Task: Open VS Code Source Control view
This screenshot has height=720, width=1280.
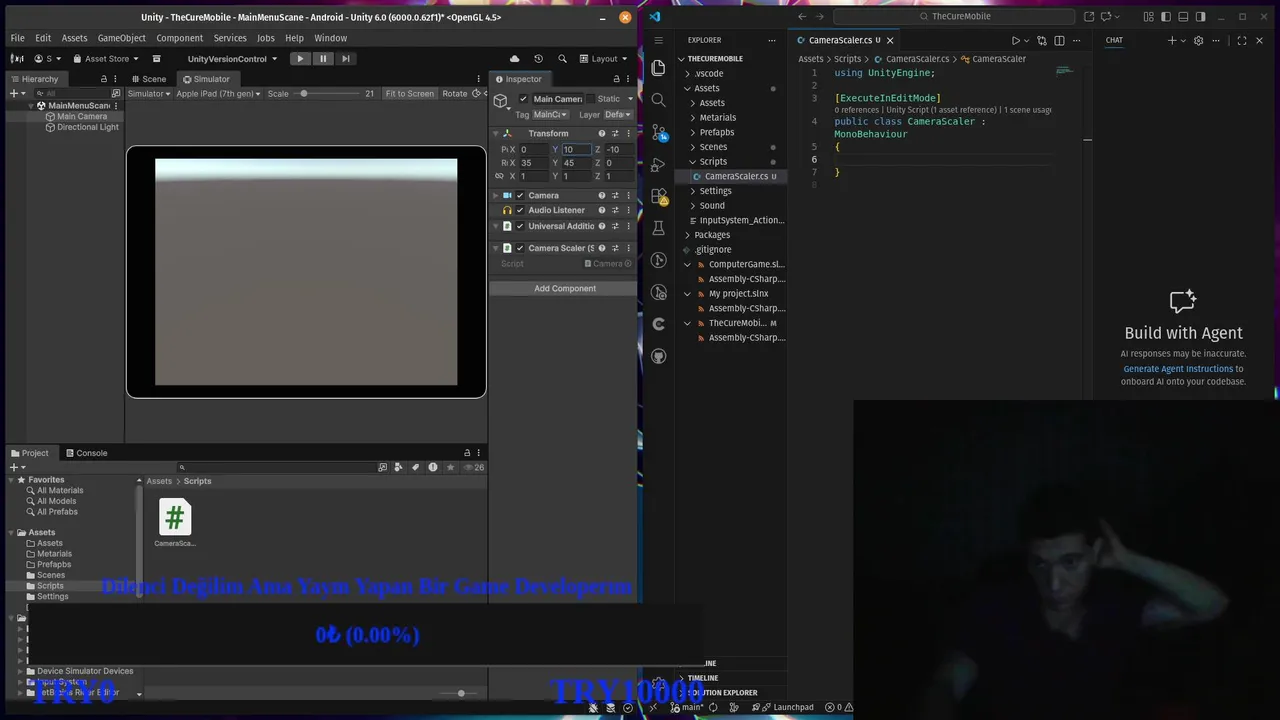Action: click(x=658, y=132)
